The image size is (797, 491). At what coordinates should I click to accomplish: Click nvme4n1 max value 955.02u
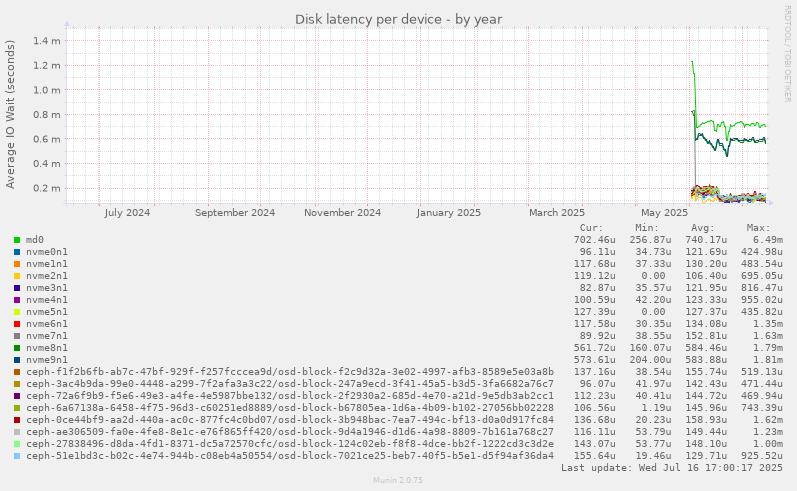762,300
